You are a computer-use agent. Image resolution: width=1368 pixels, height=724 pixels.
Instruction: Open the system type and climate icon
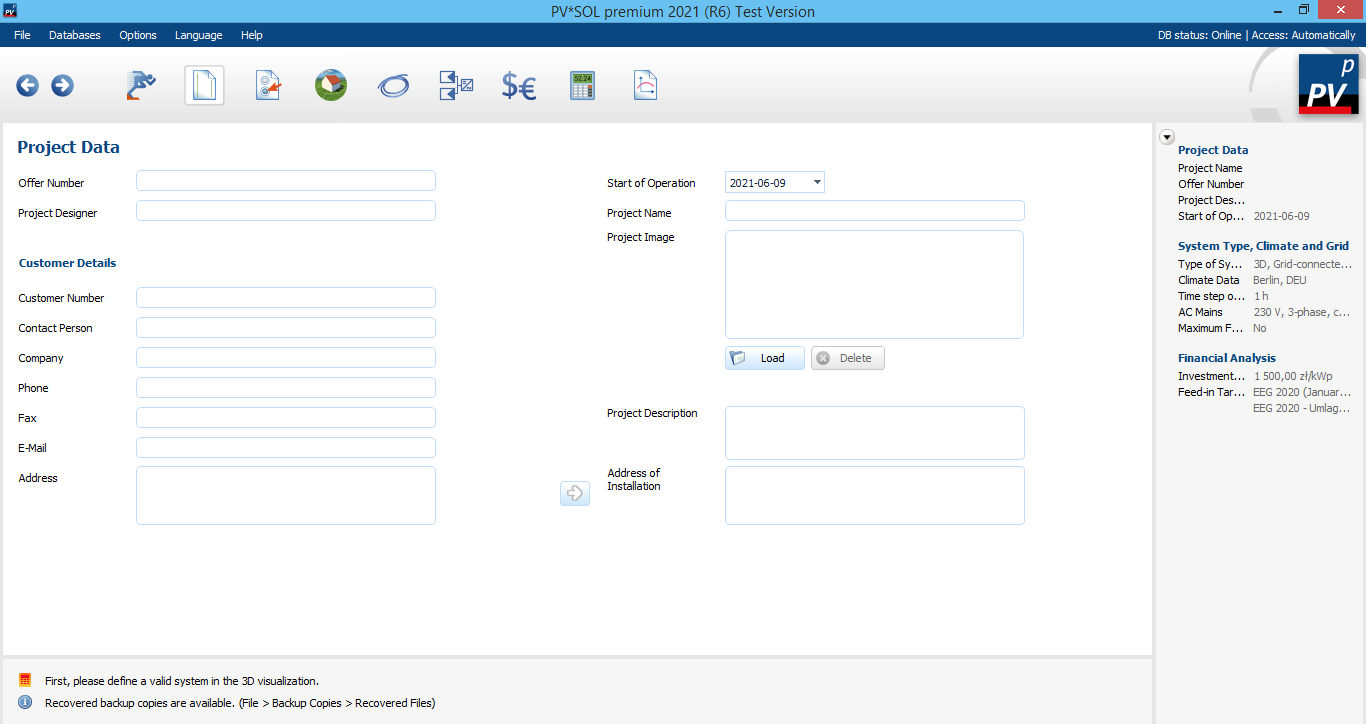point(268,86)
